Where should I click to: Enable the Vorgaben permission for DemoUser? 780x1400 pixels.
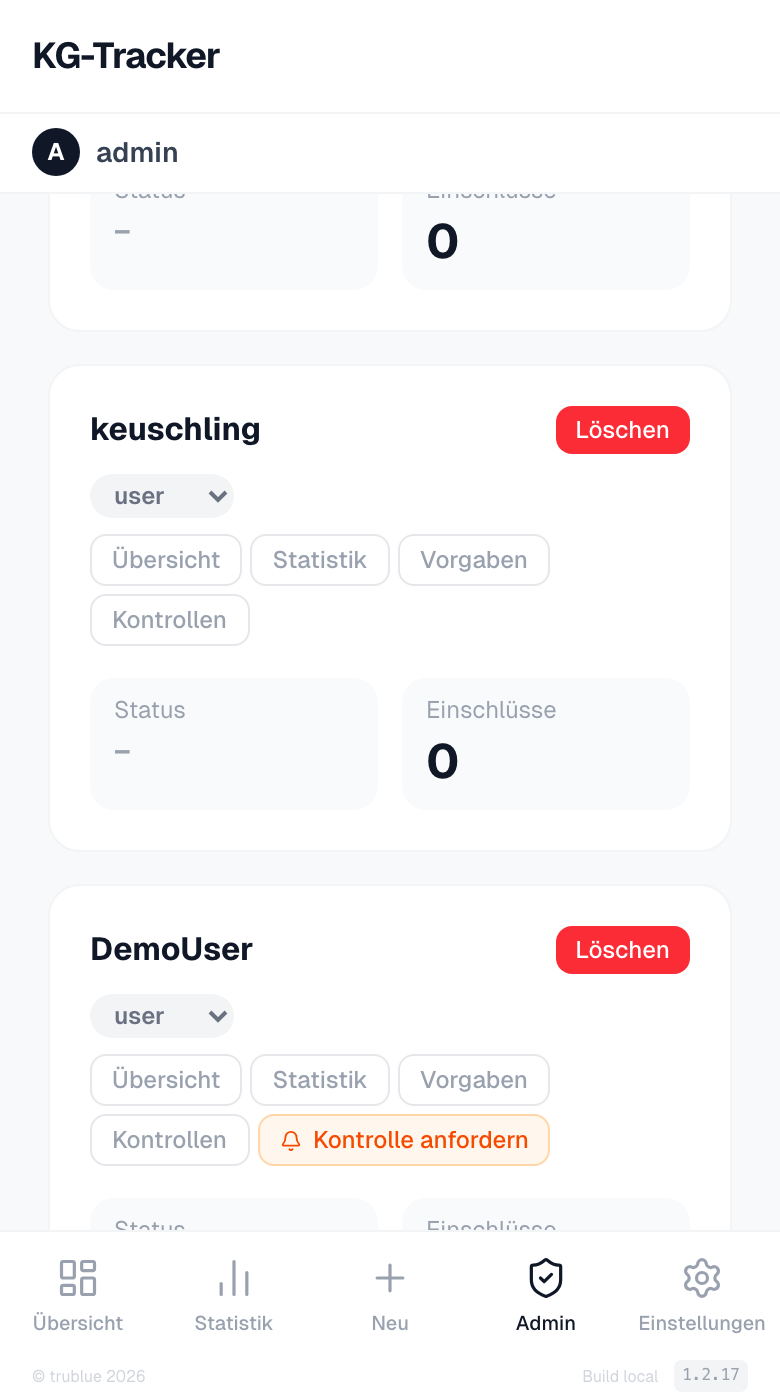pyautogui.click(x=473, y=1080)
